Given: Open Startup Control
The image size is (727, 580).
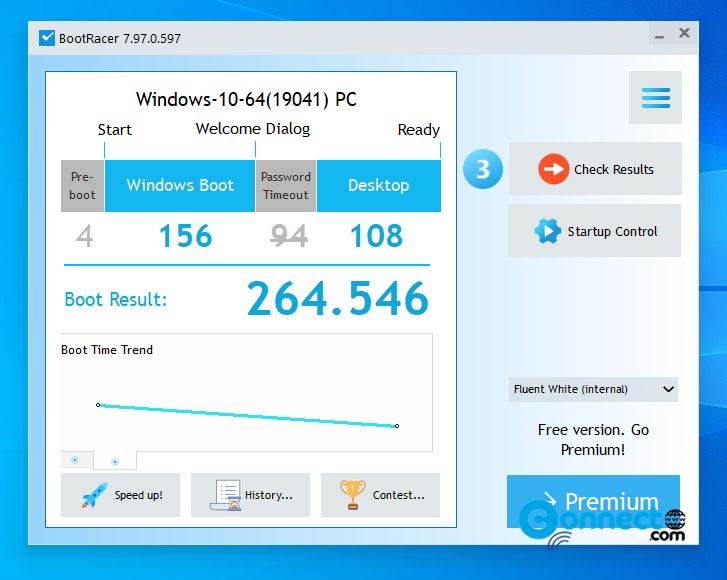Looking at the screenshot, I should click(595, 230).
